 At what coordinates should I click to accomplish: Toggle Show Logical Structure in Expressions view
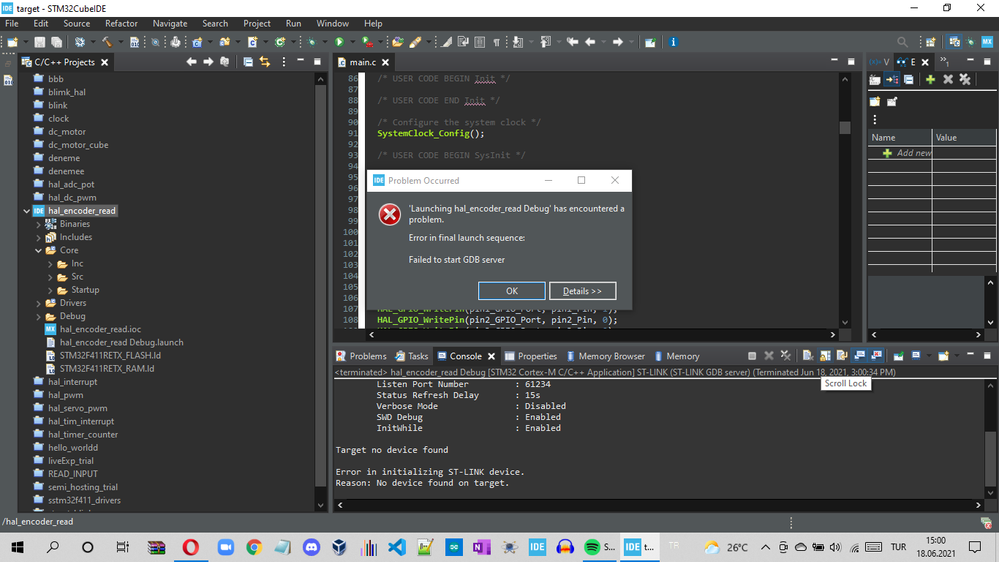coord(892,80)
